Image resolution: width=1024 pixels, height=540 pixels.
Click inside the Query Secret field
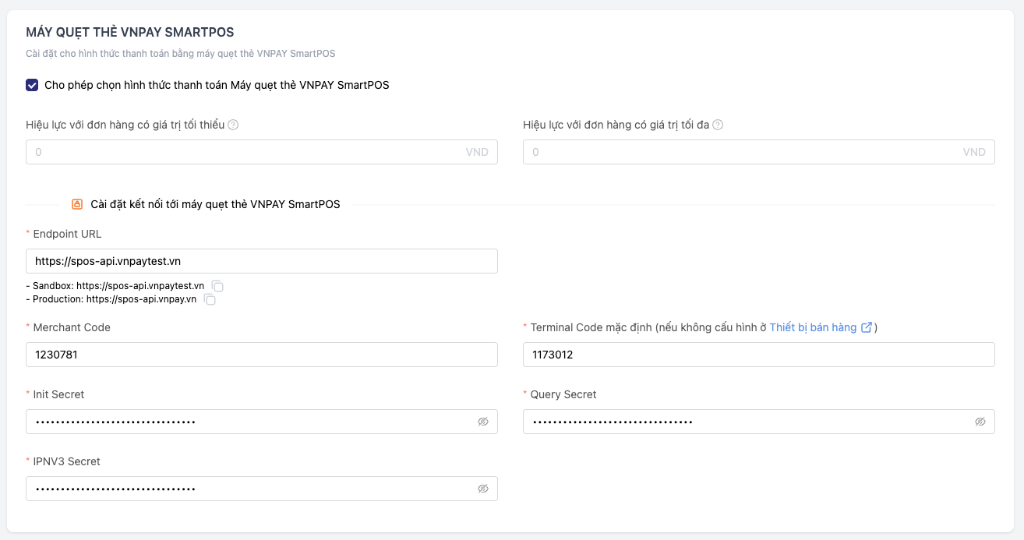(745, 422)
